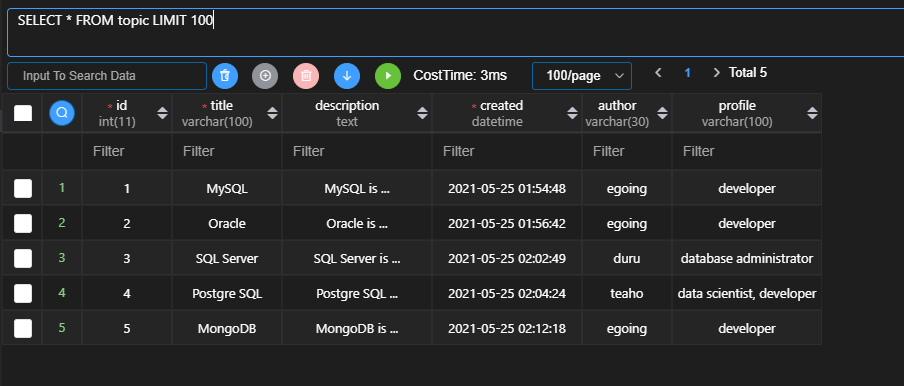Select the 'SQL Server' title cell
This screenshot has height=386, width=904.
227,259
